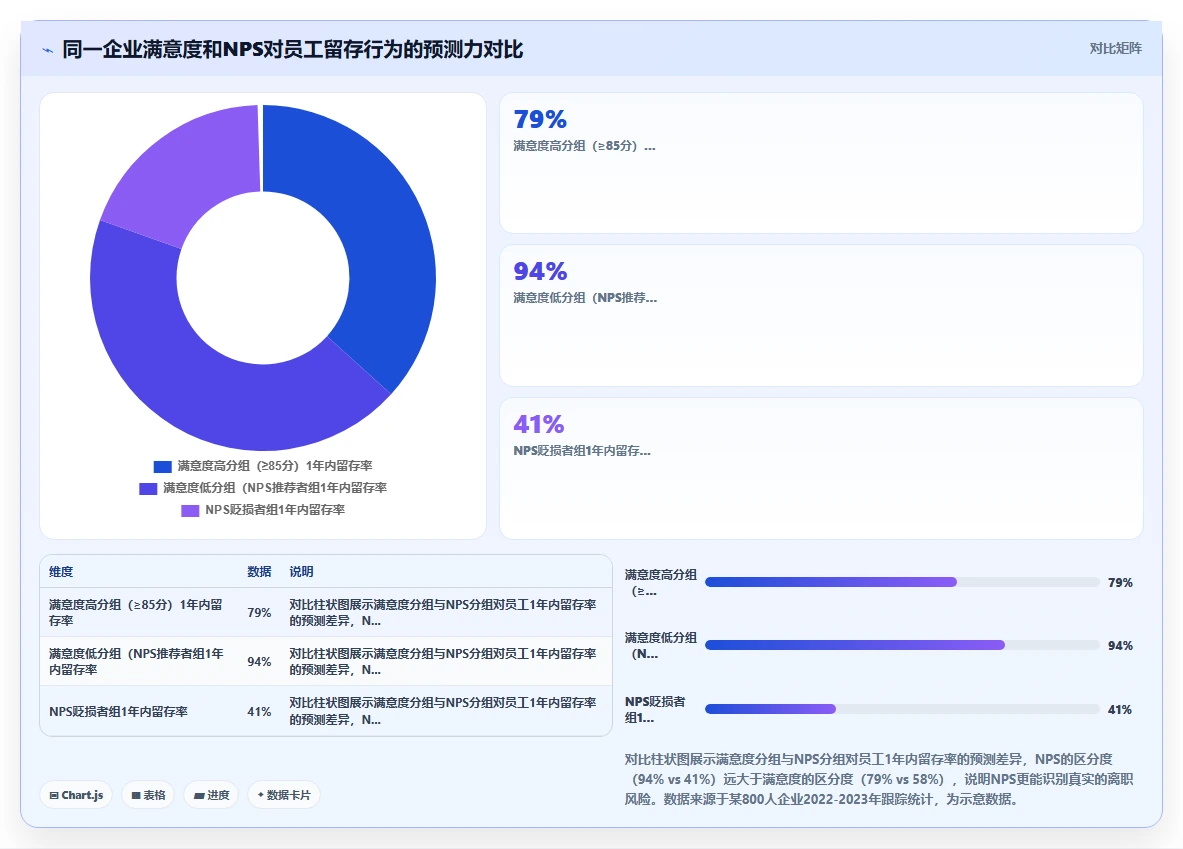The image size is (1183, 849).
Task: Click the 41% value beside progress bar
Action: tap(1120, 709)
